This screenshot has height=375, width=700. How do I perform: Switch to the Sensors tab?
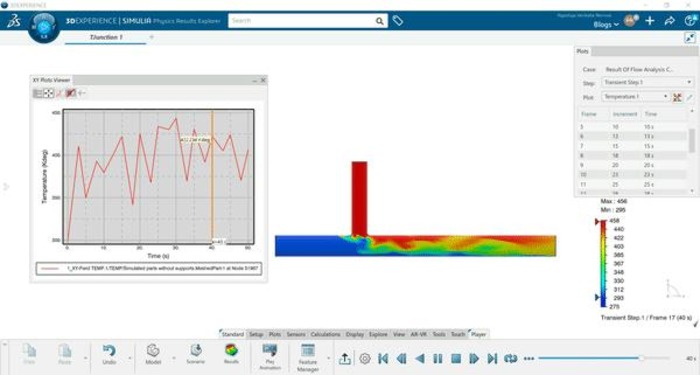296,334
